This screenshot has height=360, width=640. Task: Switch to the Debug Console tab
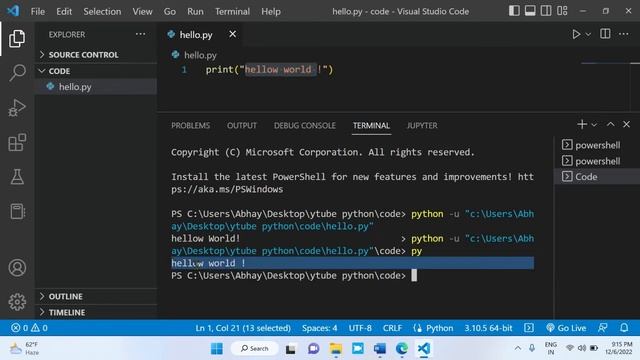304,126
